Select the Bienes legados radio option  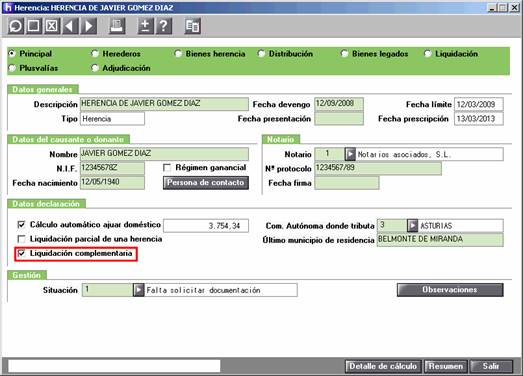click(x=344, y=53)
